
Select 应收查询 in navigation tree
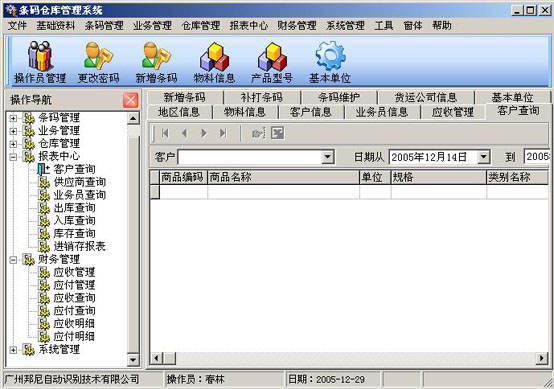coord(74,298)
